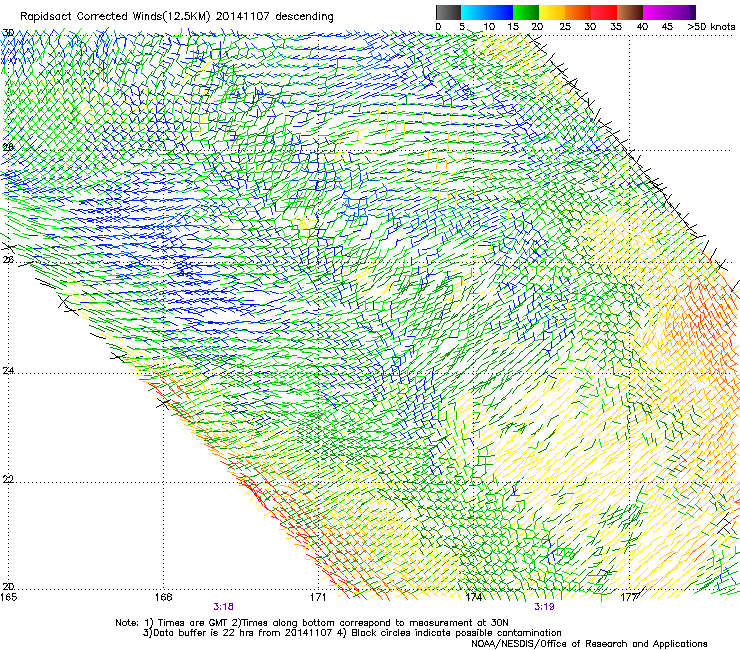Click the longitude label '165' at bottom

pyautogui.click(x=8, y=597)
